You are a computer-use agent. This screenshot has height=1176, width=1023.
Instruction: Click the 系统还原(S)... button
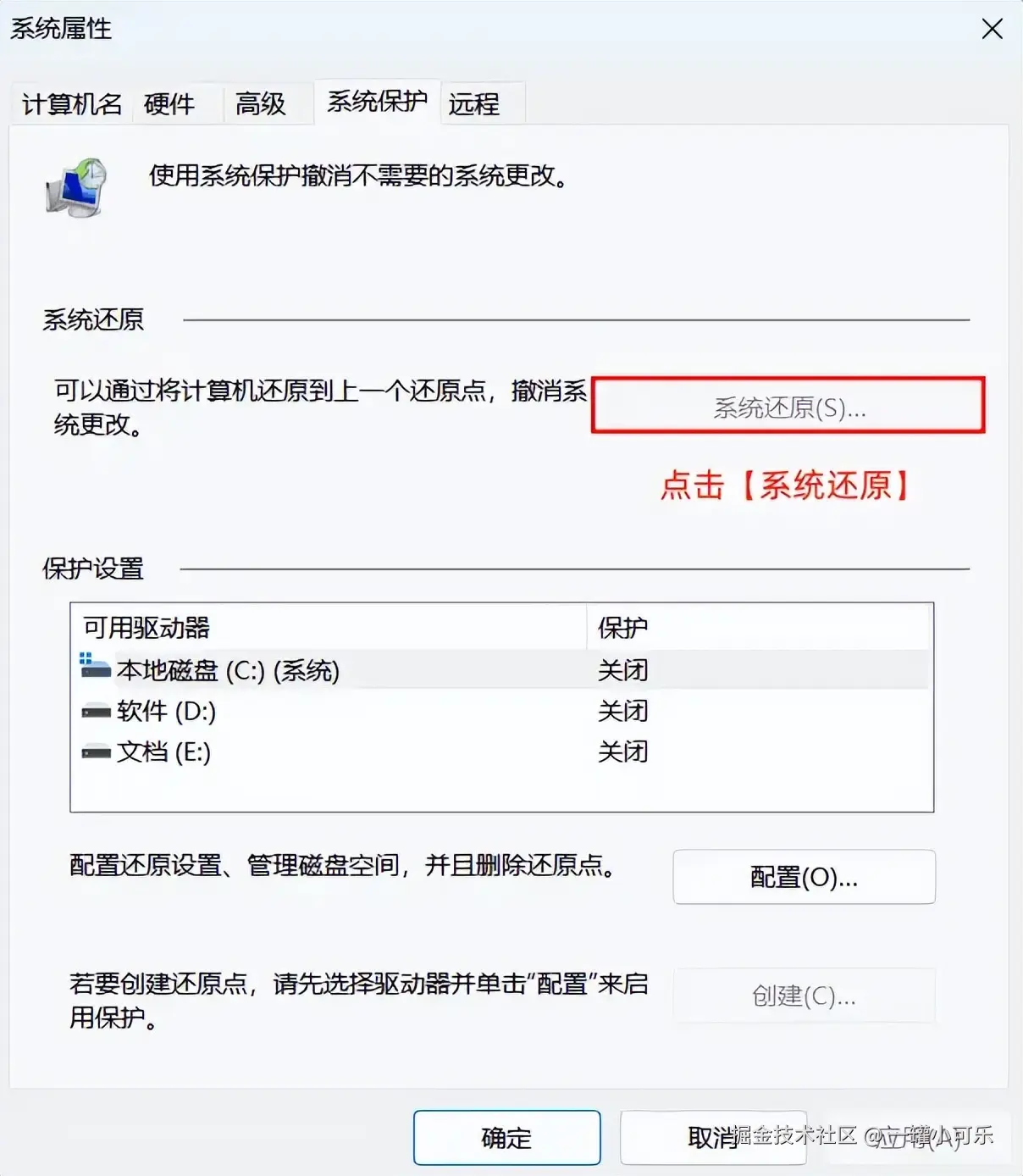click(x=788, y=408)
